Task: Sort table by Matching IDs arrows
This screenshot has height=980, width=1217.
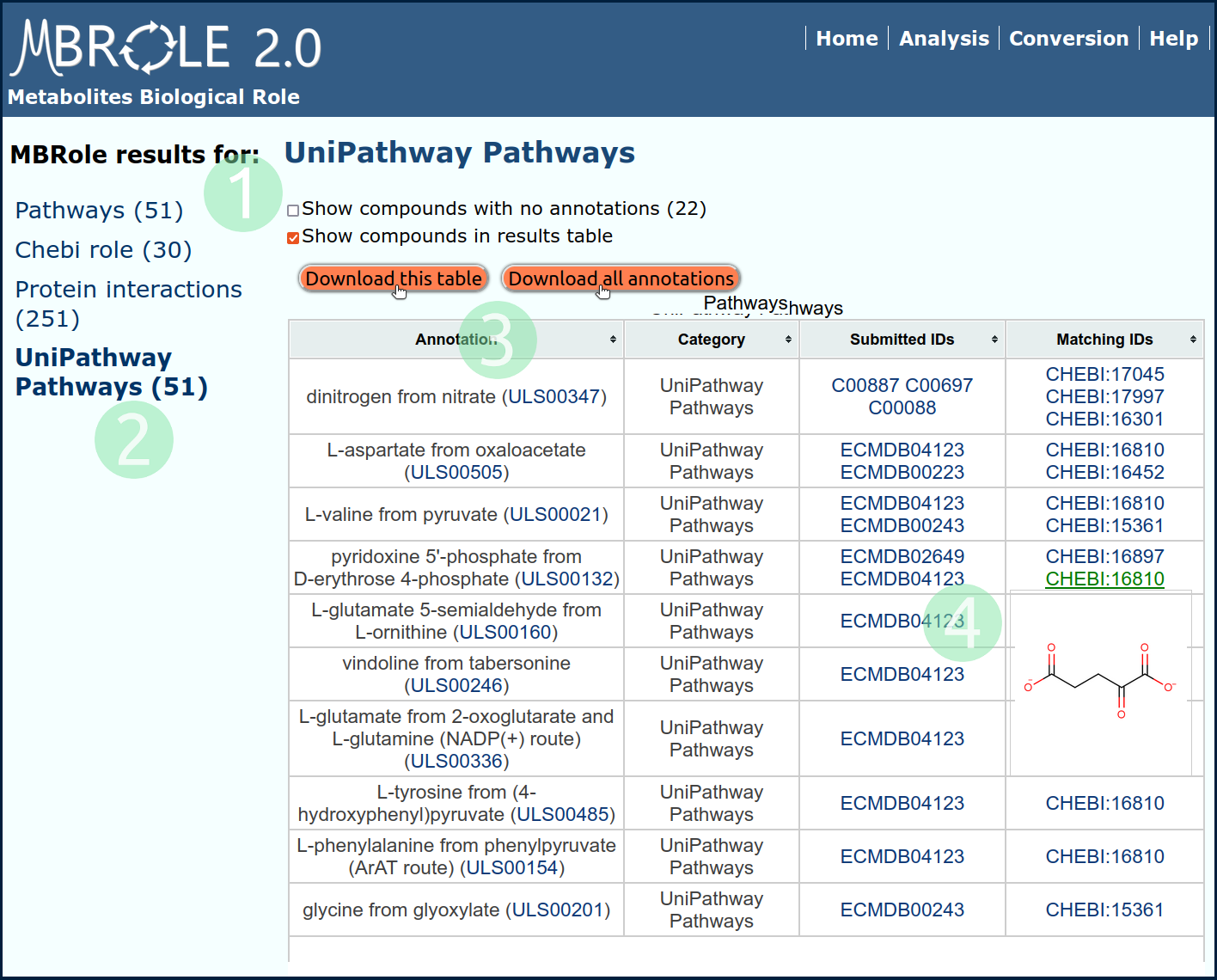Action: 1193,340
